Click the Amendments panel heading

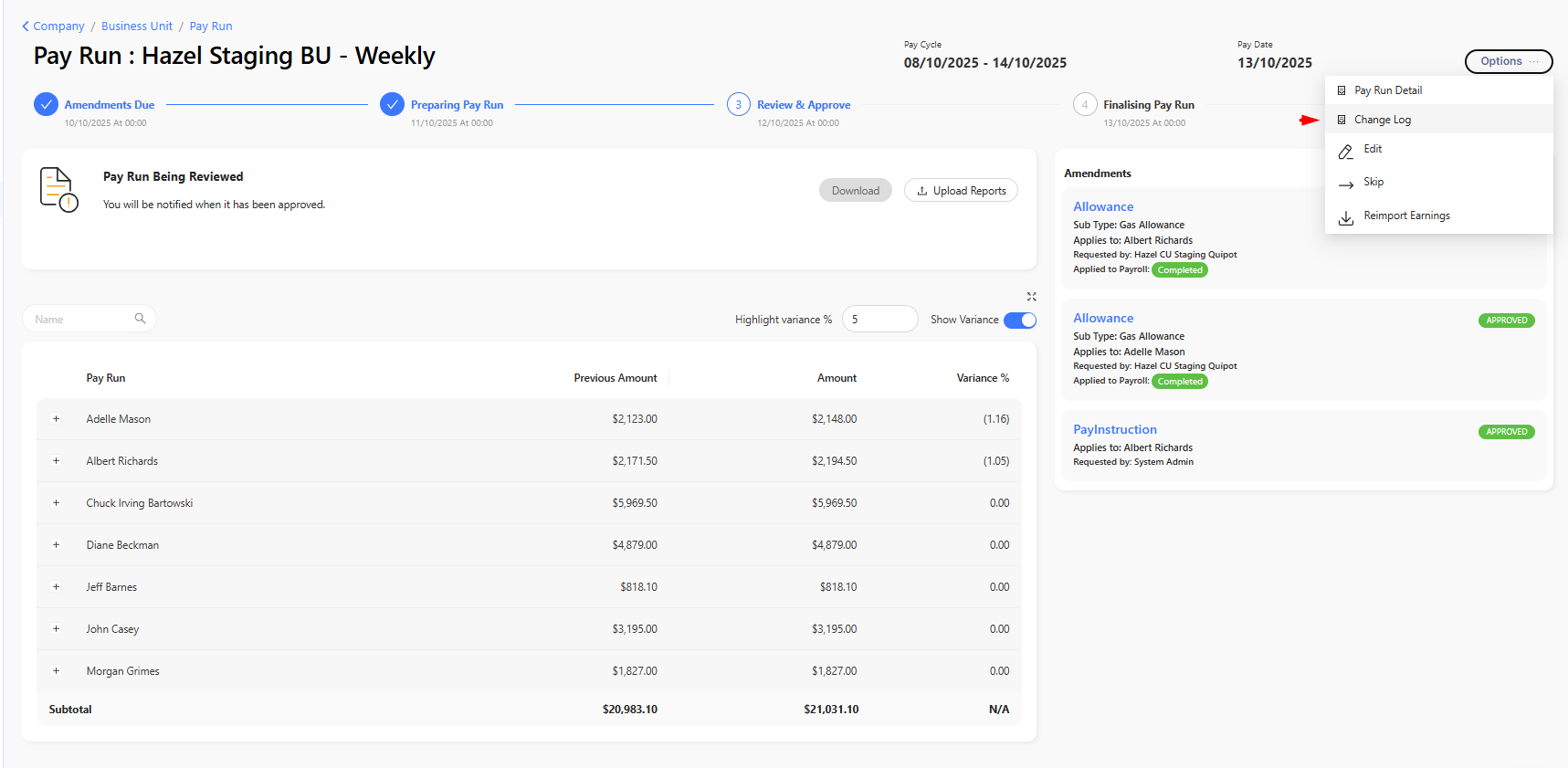pyautogui.click(x=1098, y=174)
